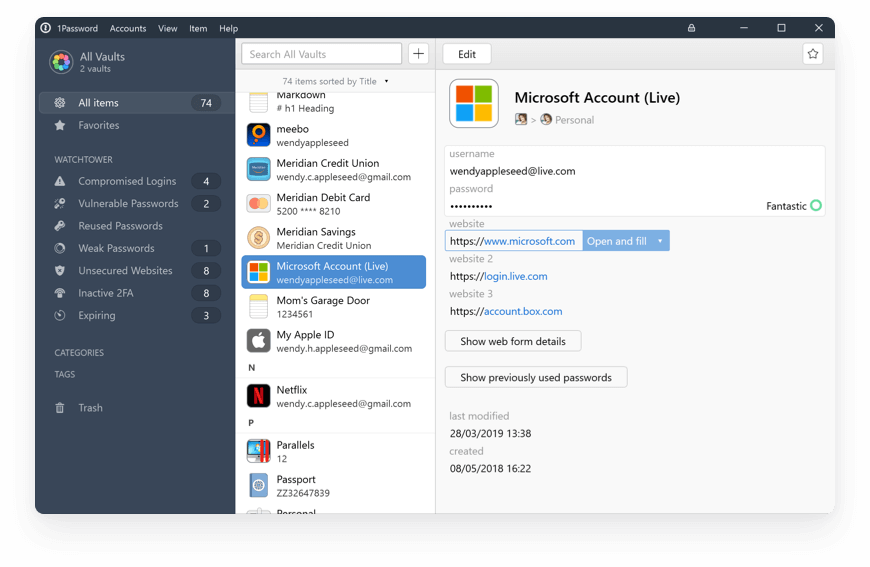Expand the TAGS section

[x=64, y=374]
